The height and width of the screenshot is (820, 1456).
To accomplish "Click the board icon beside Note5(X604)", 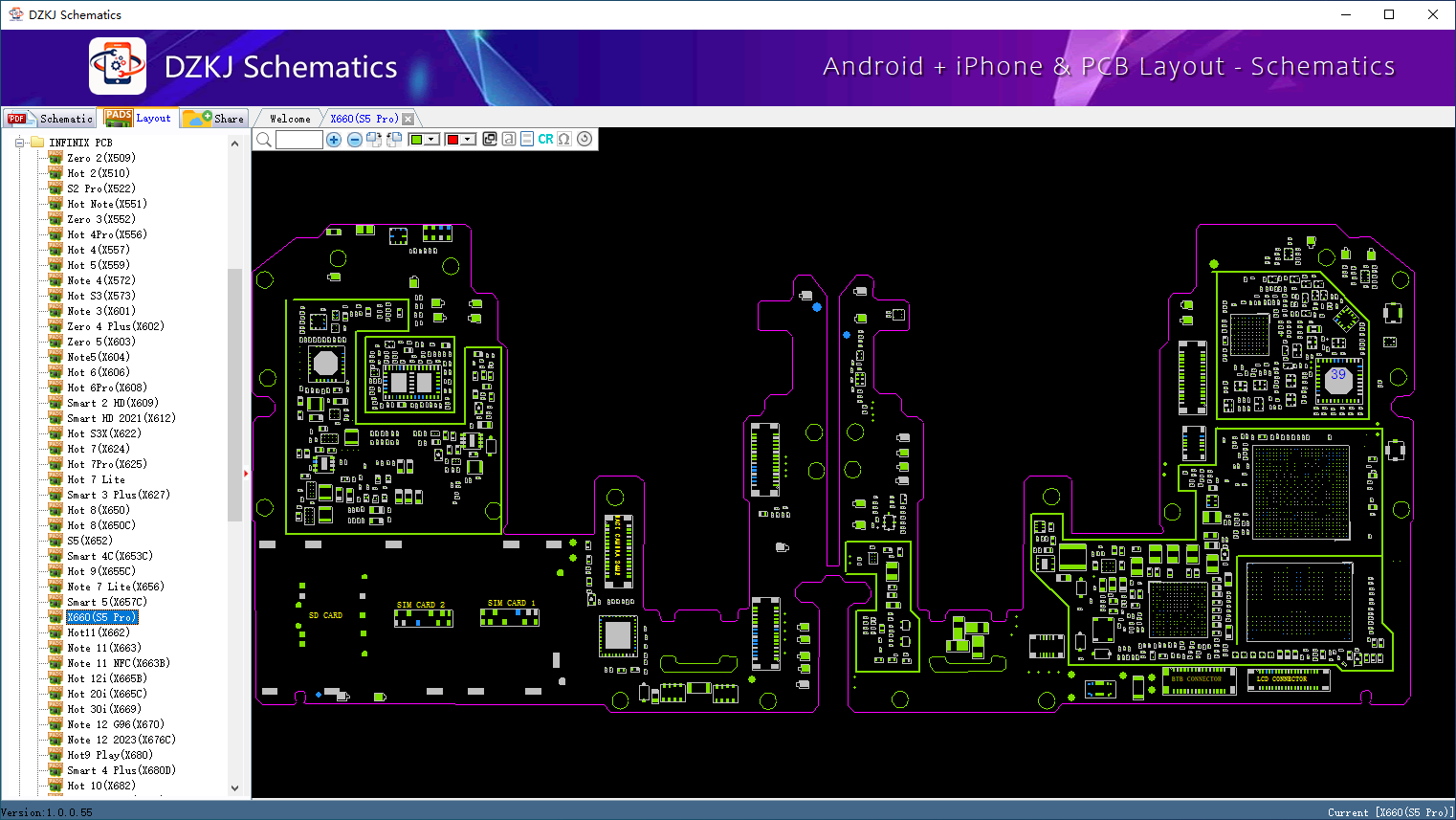I will pyautogui.click(x=55, y=357).
